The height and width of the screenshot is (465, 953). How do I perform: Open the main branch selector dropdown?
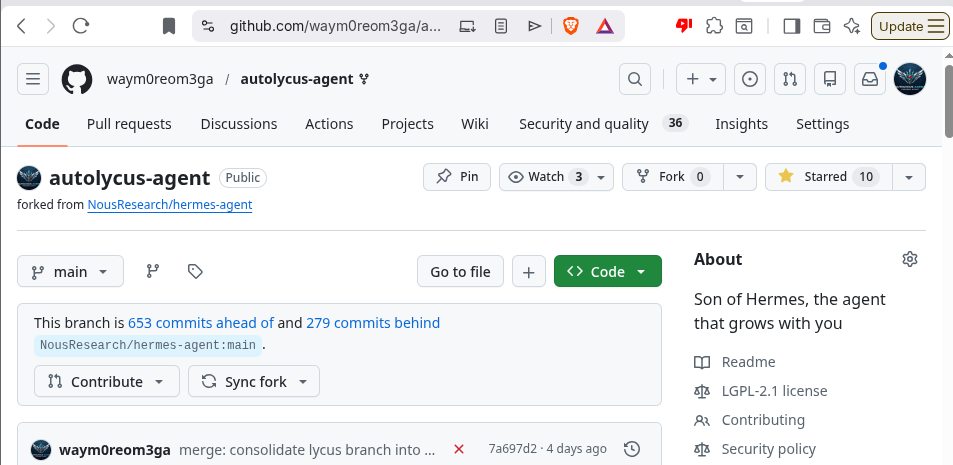(x=71, y=272)
